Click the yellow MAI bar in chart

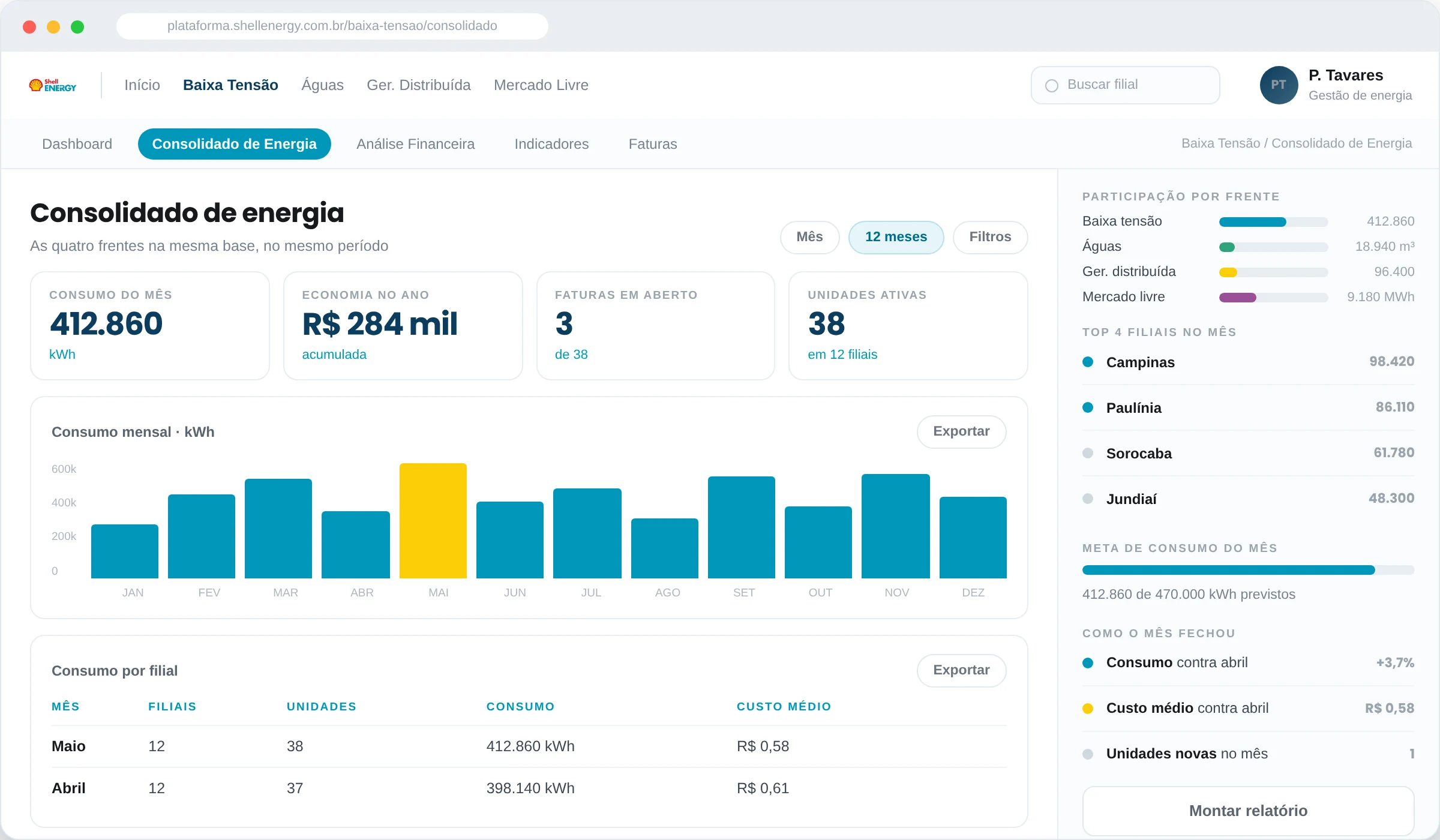[x=433, y=521]
